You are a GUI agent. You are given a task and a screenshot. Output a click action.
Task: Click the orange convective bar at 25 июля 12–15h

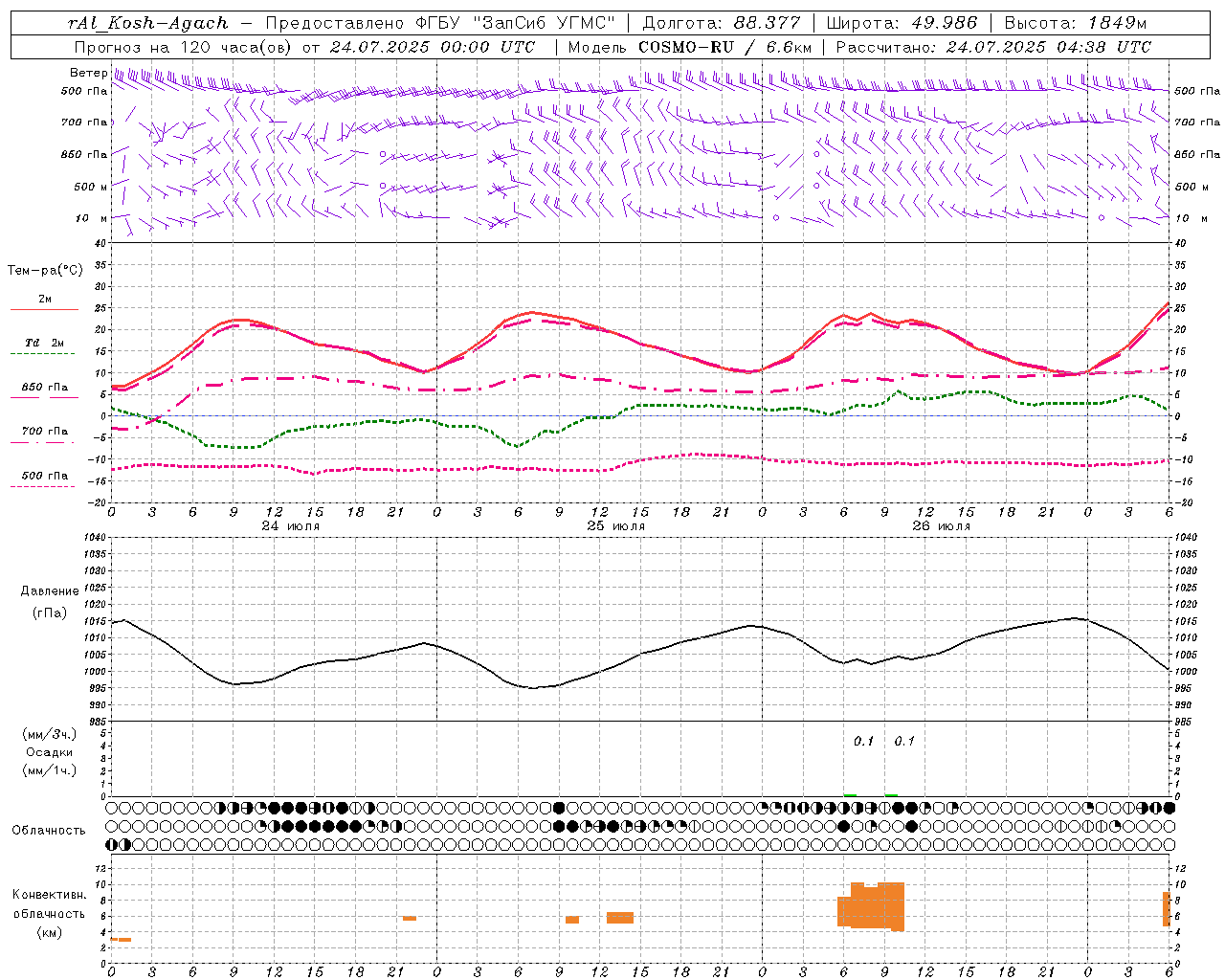[x=620, y=918]
